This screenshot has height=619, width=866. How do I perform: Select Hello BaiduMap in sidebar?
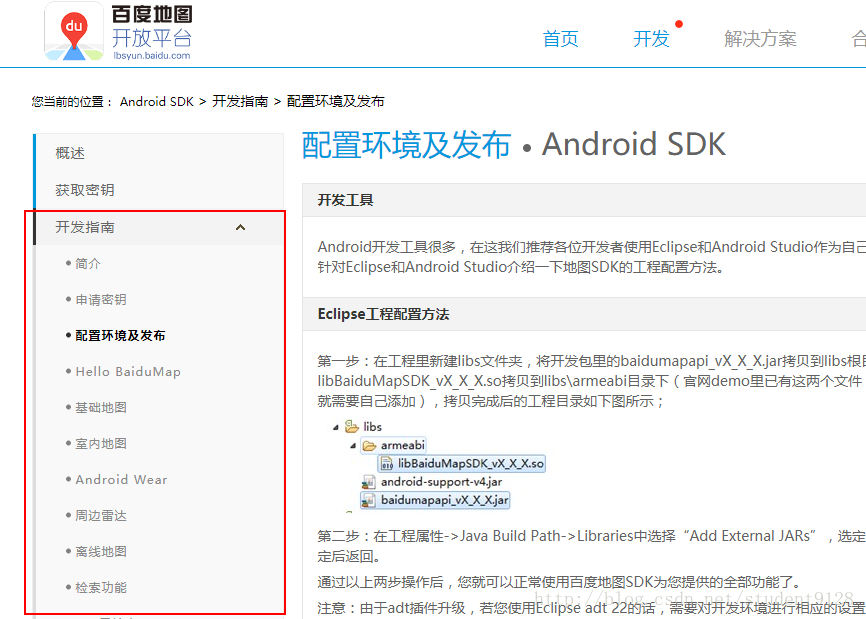pos(128,372)
